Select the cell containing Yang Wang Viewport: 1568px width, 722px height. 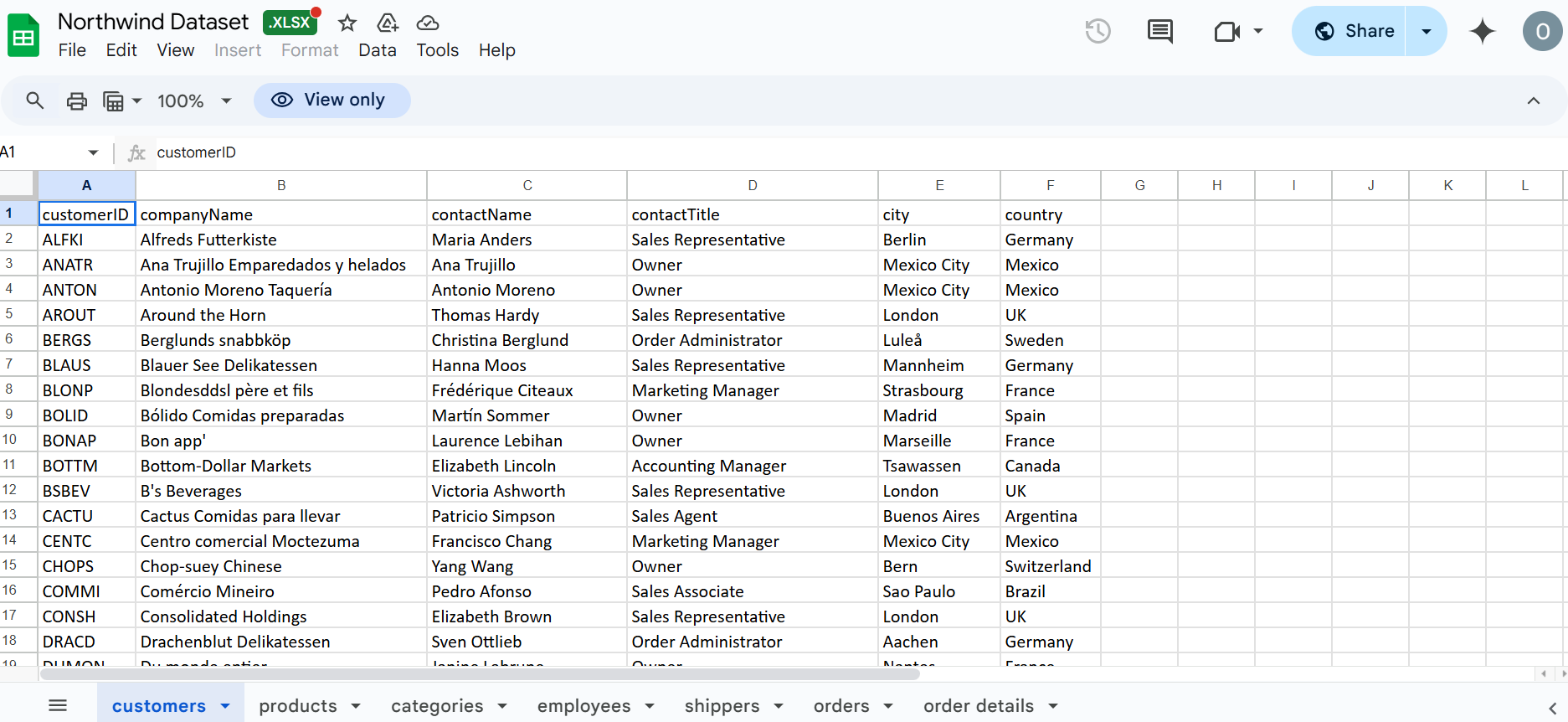[527, 566]
